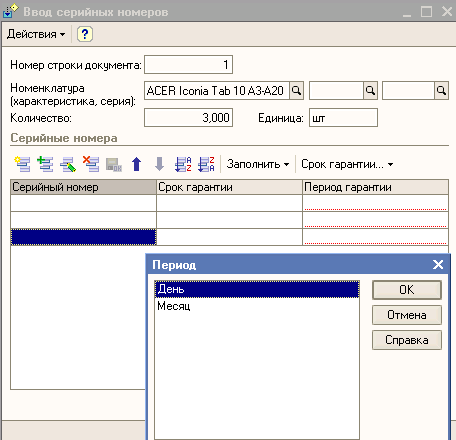
Task: Add a new serial number row
Action: (22, 164)
